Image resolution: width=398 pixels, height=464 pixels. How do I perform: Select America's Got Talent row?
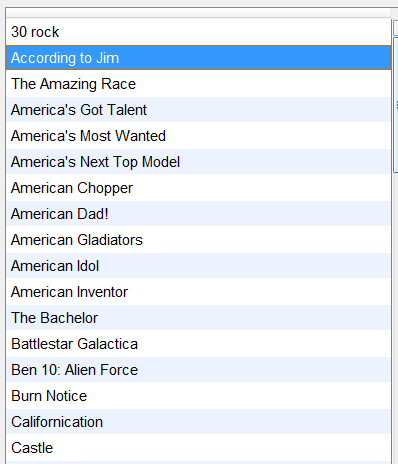point(198,110)
